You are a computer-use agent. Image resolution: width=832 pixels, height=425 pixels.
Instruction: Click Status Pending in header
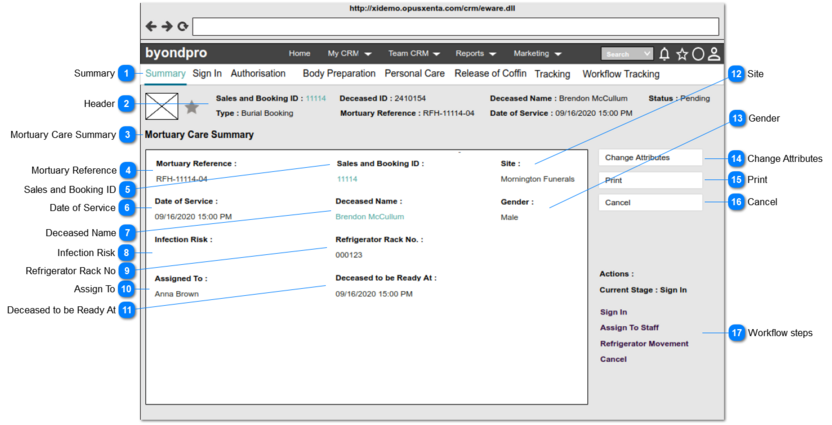679,98
